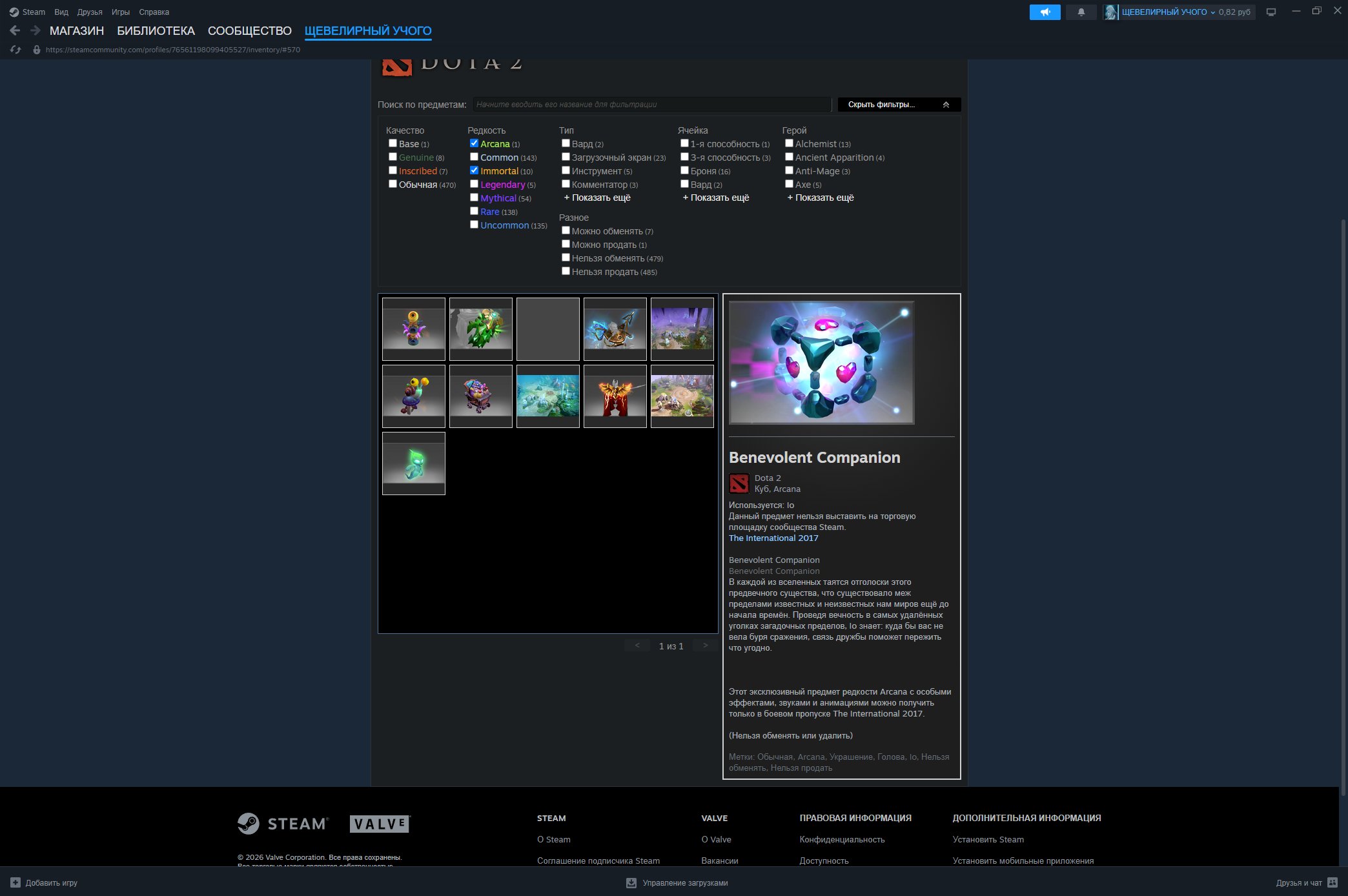Switch to the БИБЛИОТЕКА tab
1348x896 pixels.
point(156,31)
